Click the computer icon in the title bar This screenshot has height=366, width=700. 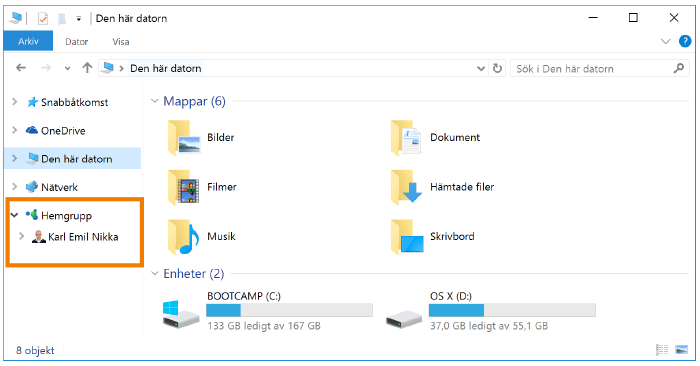point(16,18)
